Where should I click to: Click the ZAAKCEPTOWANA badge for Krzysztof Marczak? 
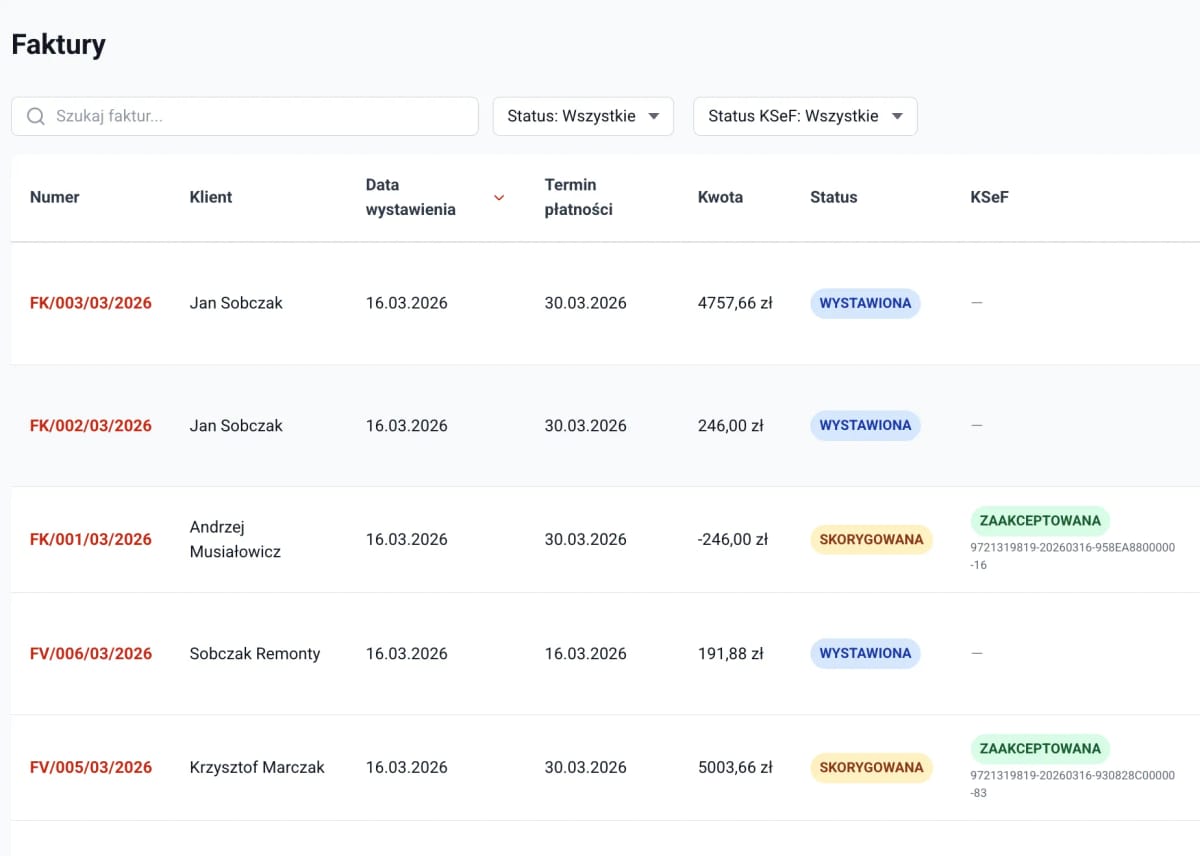(1040, 748)
